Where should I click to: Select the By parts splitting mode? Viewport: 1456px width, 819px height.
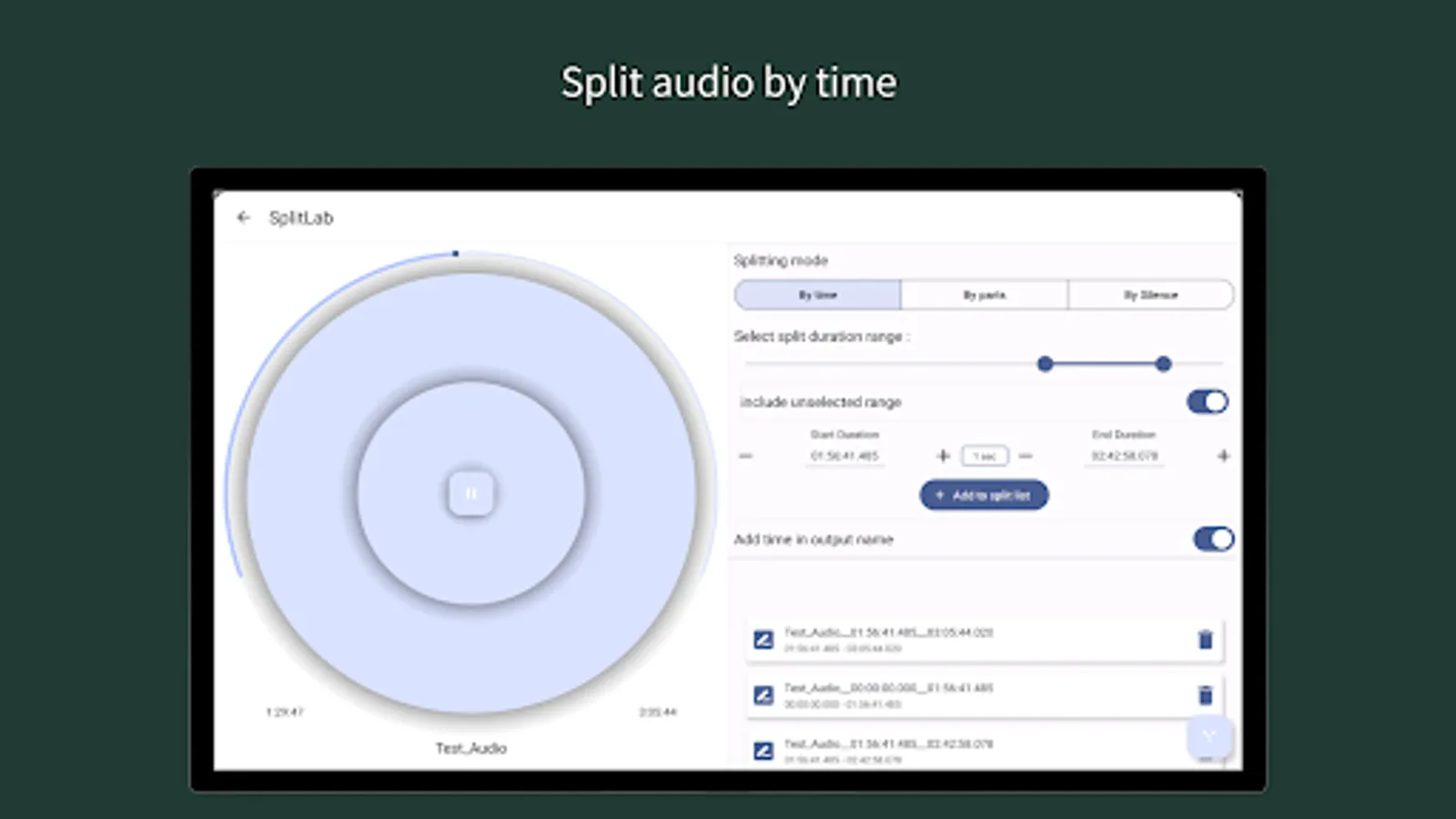[985, 295]
